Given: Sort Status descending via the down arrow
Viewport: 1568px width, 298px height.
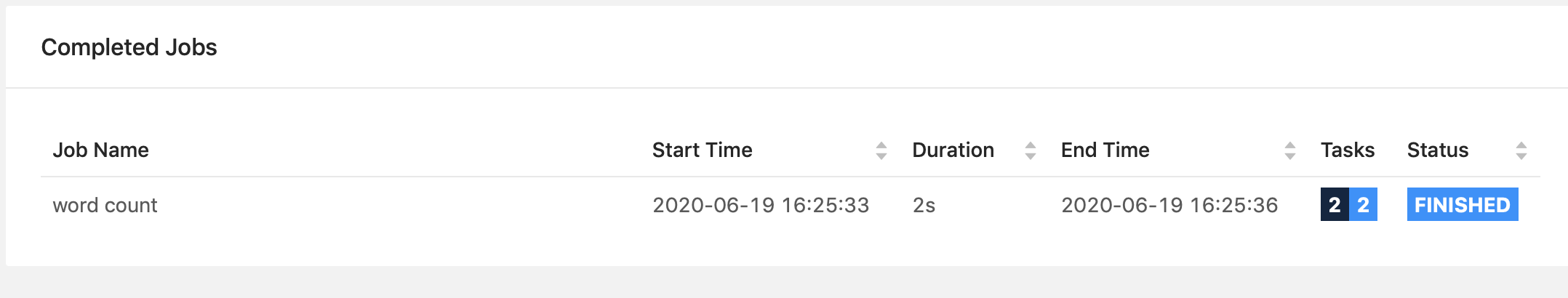Looking at the screenshot, I should [x=1521, y=156].
